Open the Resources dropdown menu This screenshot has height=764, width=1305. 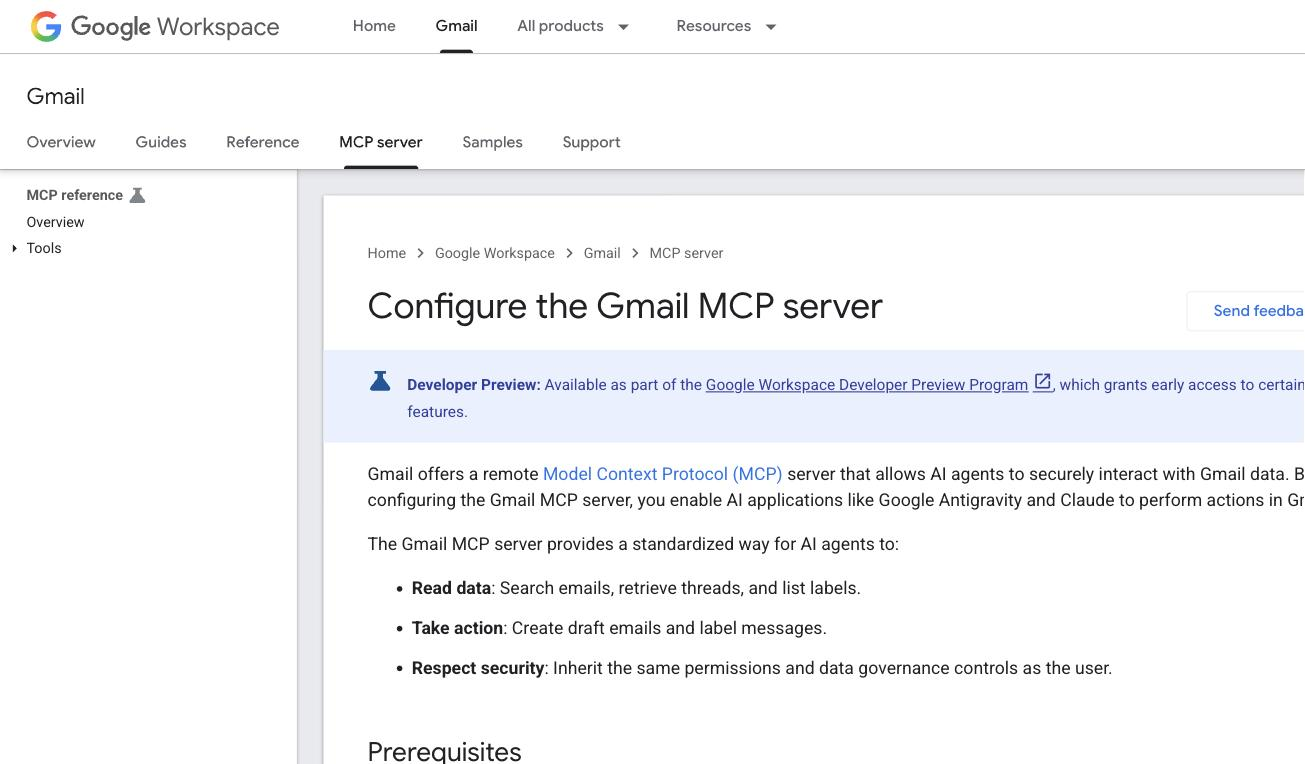click(726, 26)
